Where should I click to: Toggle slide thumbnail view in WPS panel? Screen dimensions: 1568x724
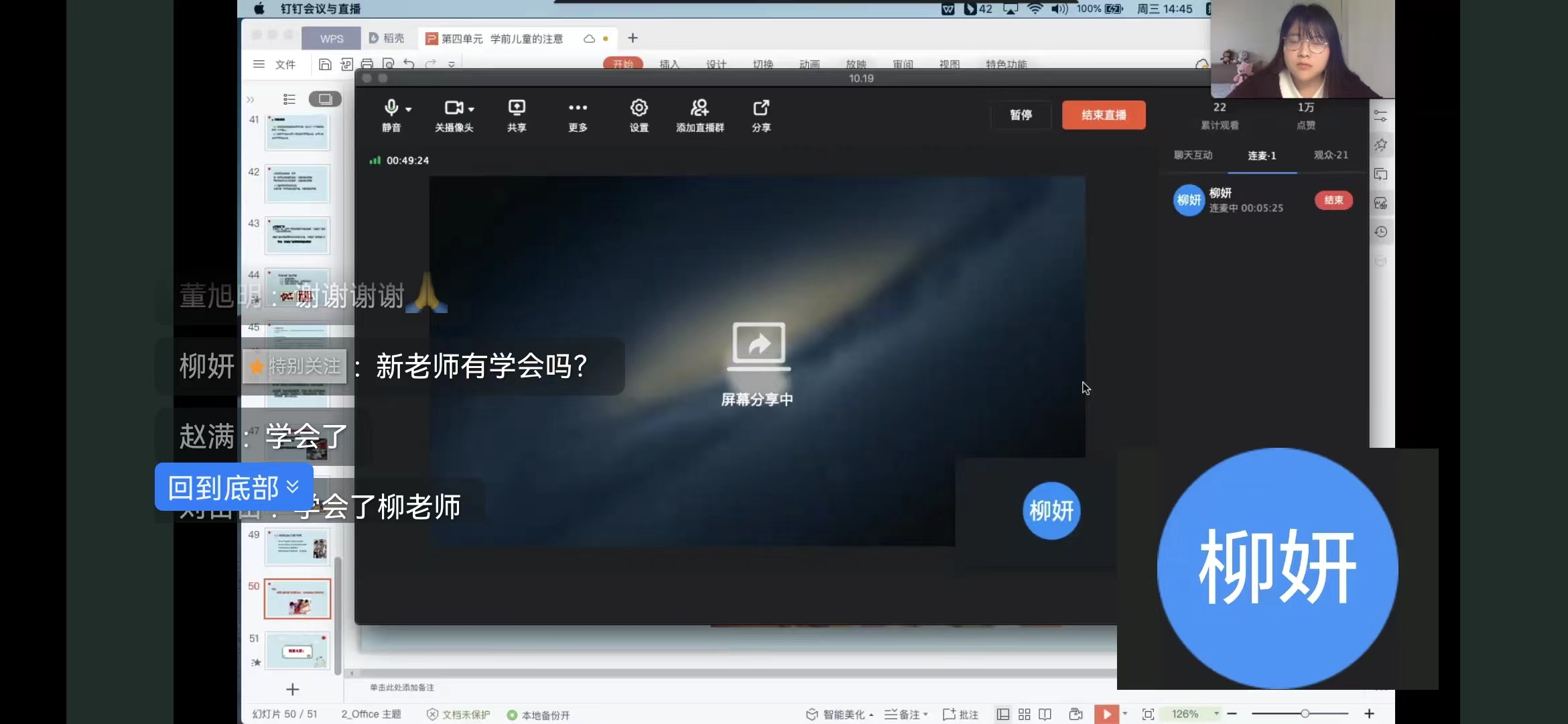coord(325,99)
